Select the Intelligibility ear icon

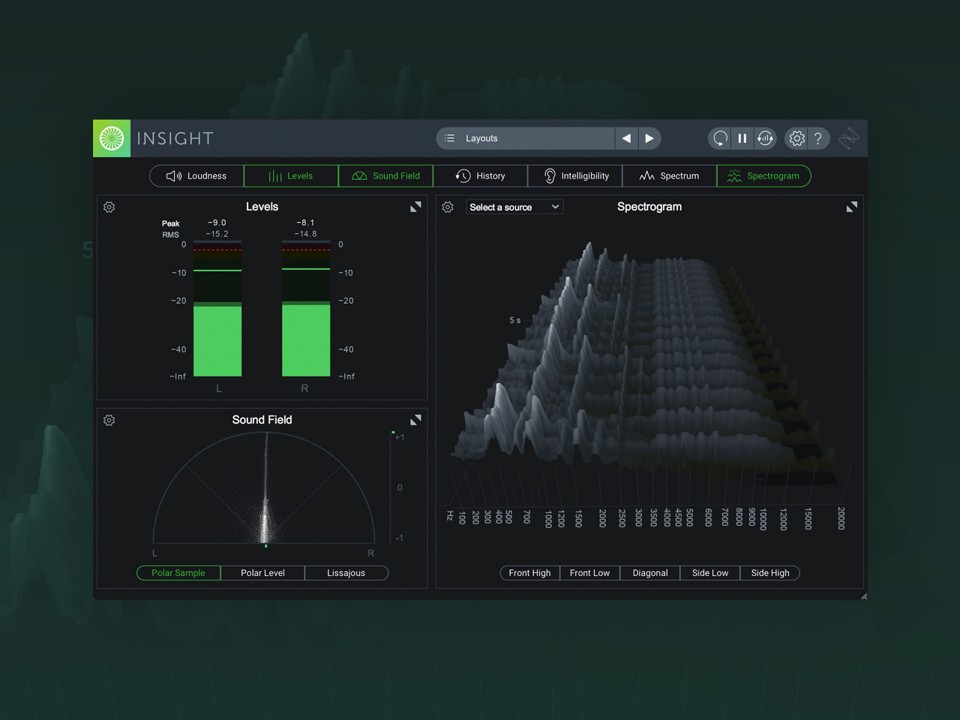551,175
